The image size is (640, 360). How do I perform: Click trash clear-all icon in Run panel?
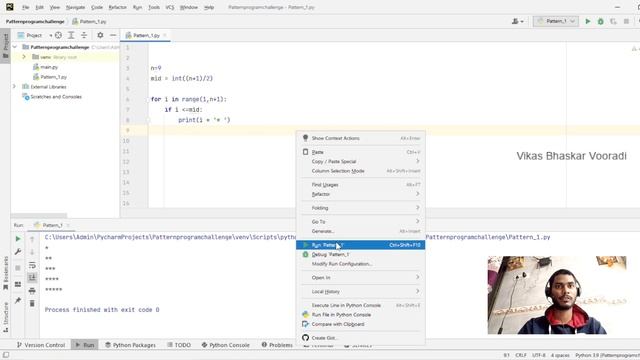pos(32,303)
